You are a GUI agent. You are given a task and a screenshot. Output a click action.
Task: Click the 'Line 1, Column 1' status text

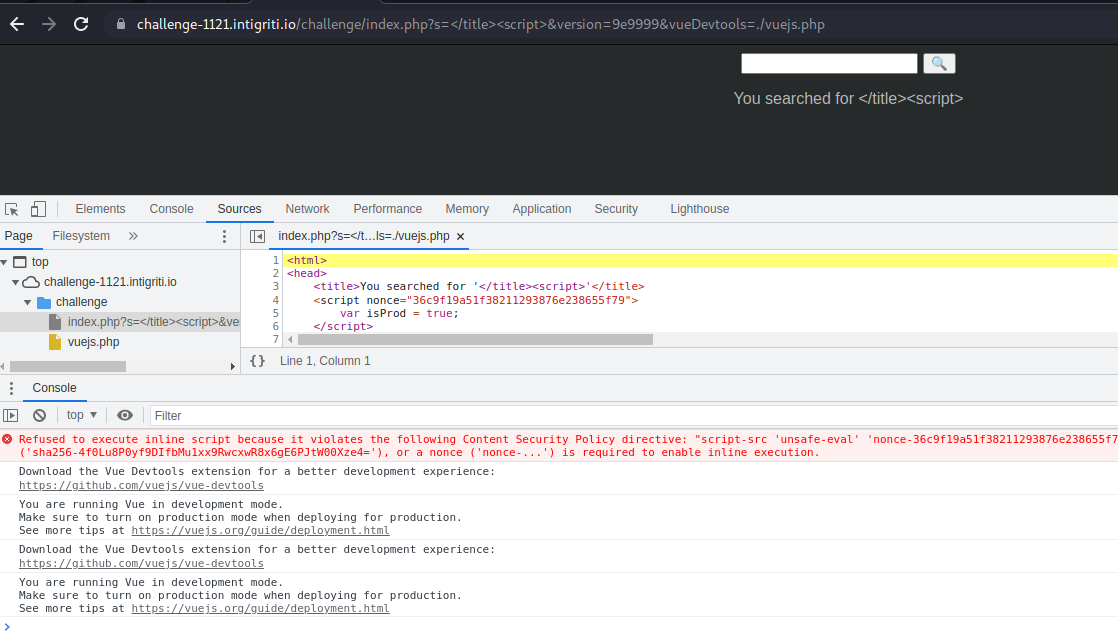pos(325,361)
